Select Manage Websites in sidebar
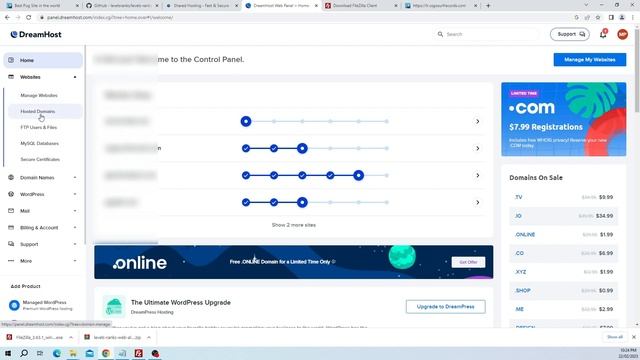The image size is (640, 360). coord(39,96)
